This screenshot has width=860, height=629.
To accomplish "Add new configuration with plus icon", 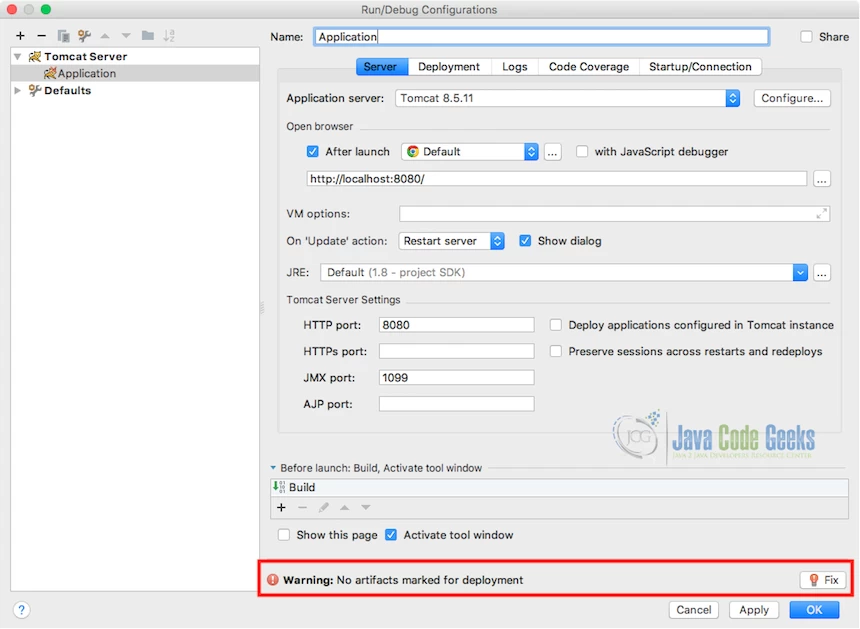I will 20,36.
